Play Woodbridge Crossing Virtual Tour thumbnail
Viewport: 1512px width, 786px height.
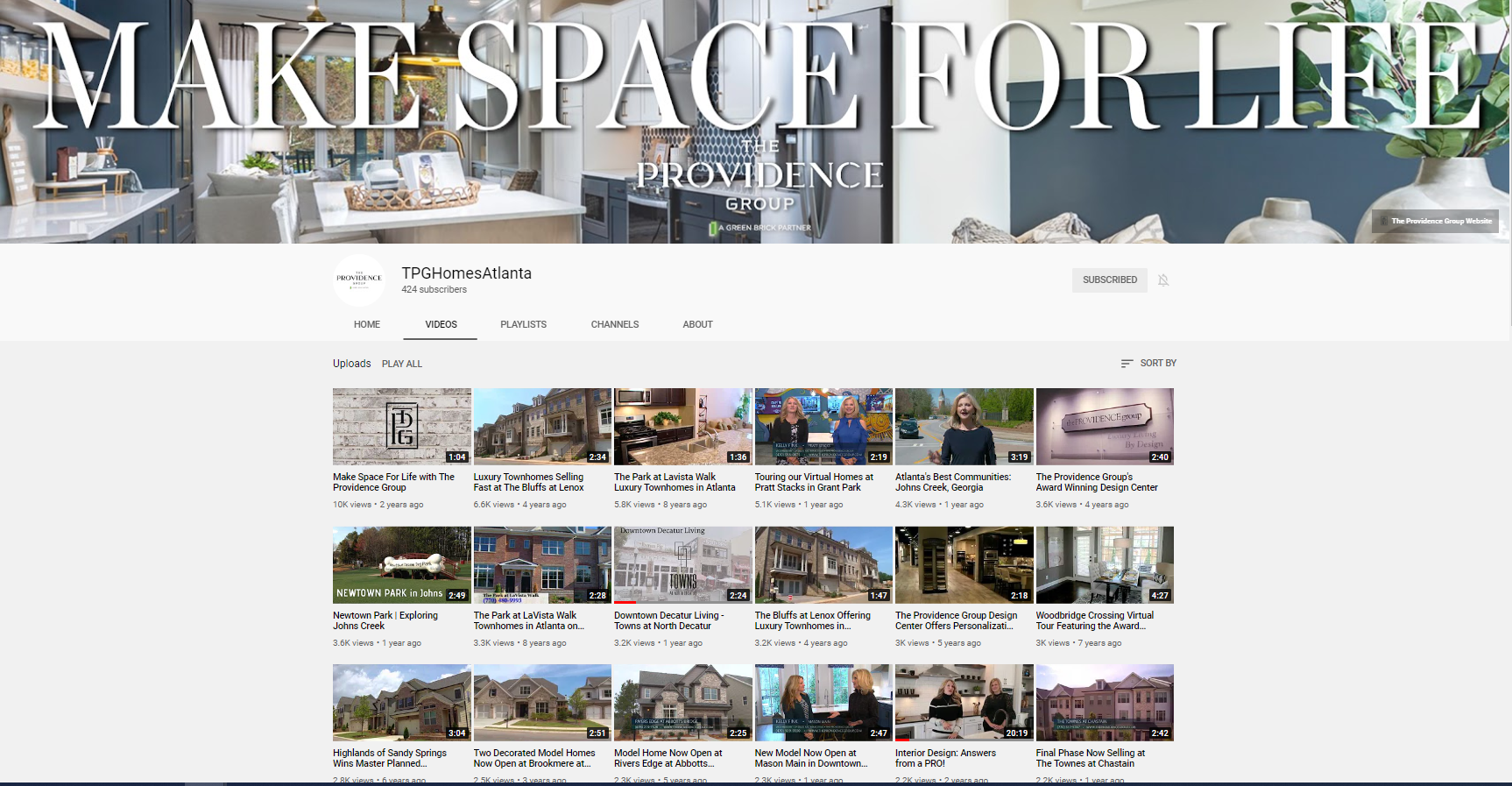(x=1105, y=565)
